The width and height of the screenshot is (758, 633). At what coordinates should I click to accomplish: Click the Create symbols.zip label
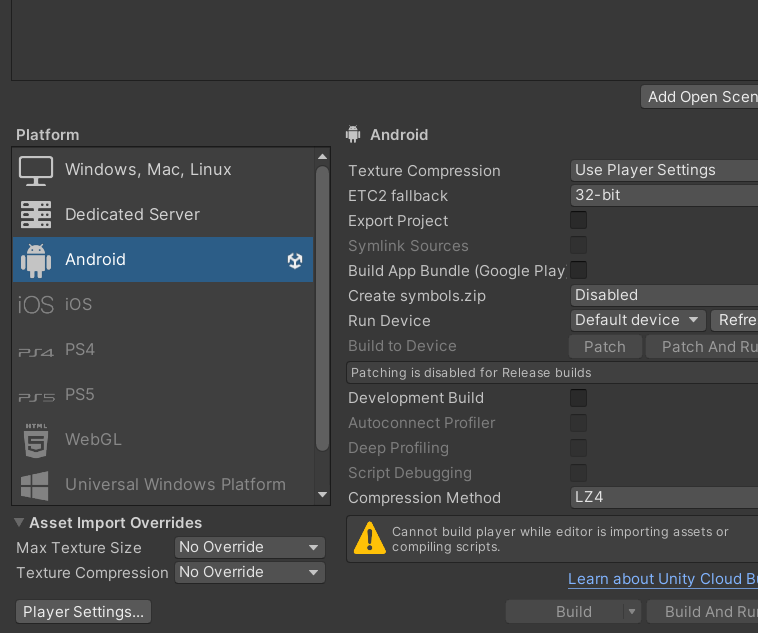pyautogui.click(x=417, y=296)
